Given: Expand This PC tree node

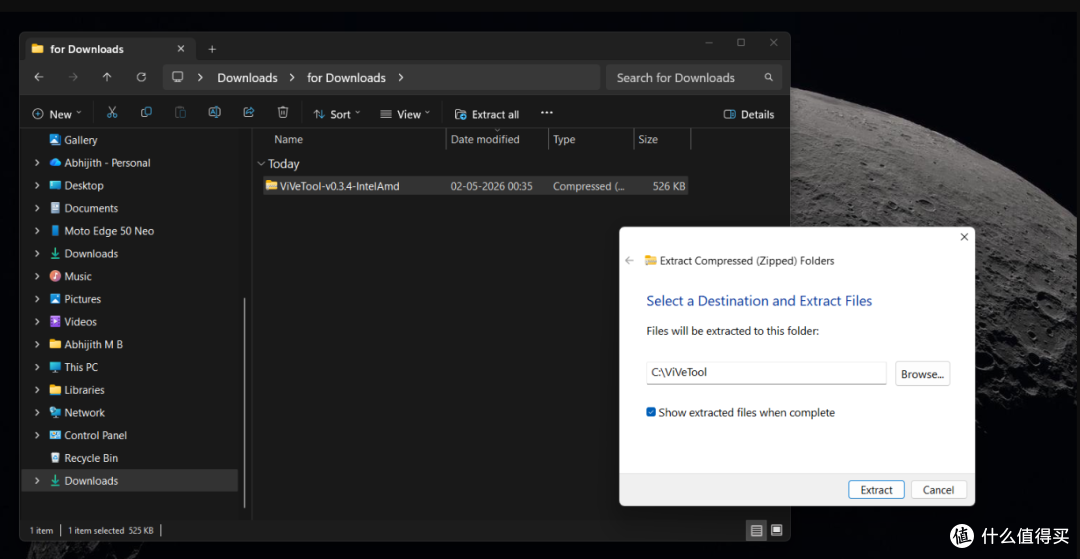Looking at the screenshot, I should (37, 368).
